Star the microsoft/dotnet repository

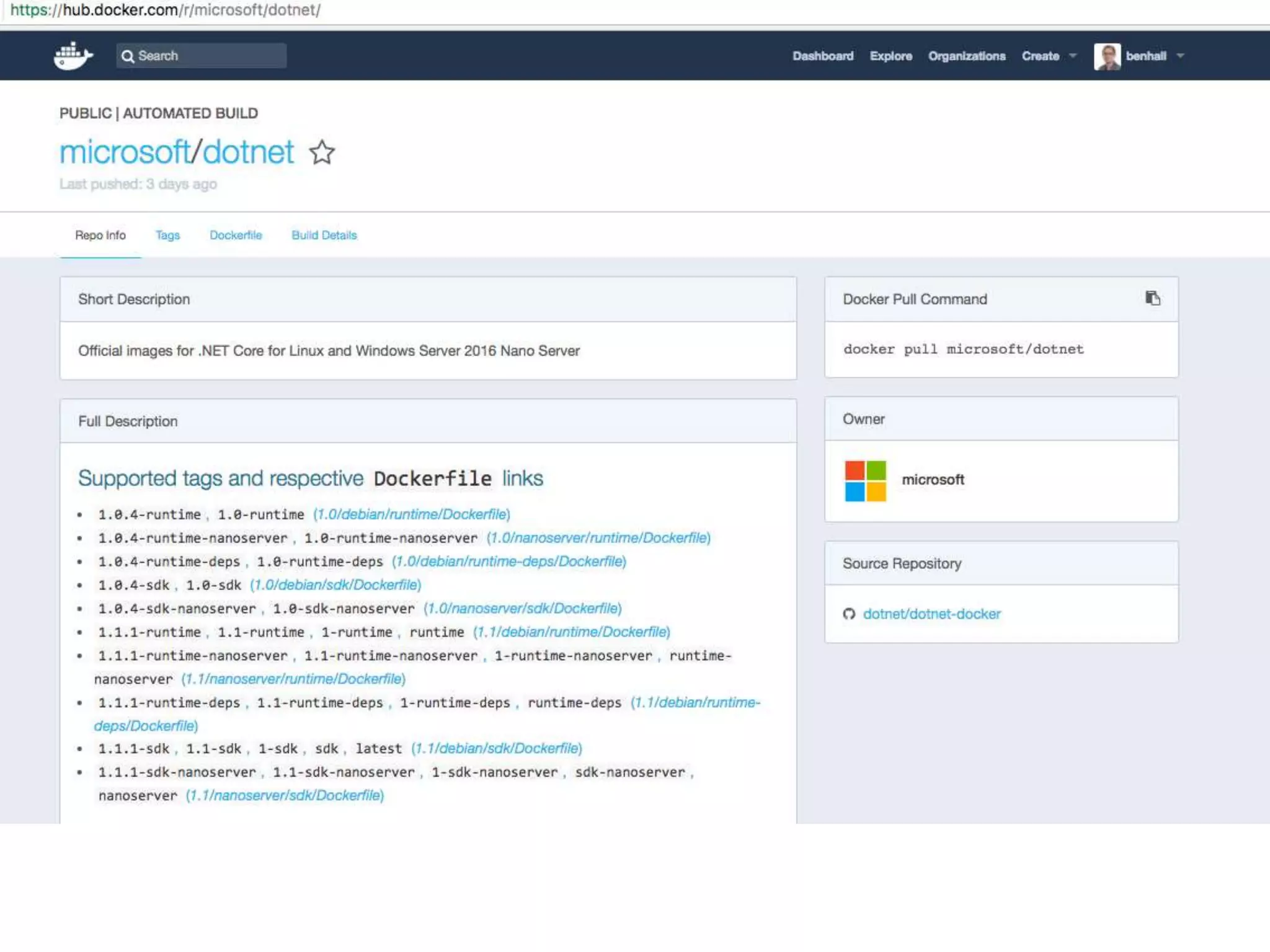click(322, 152)
